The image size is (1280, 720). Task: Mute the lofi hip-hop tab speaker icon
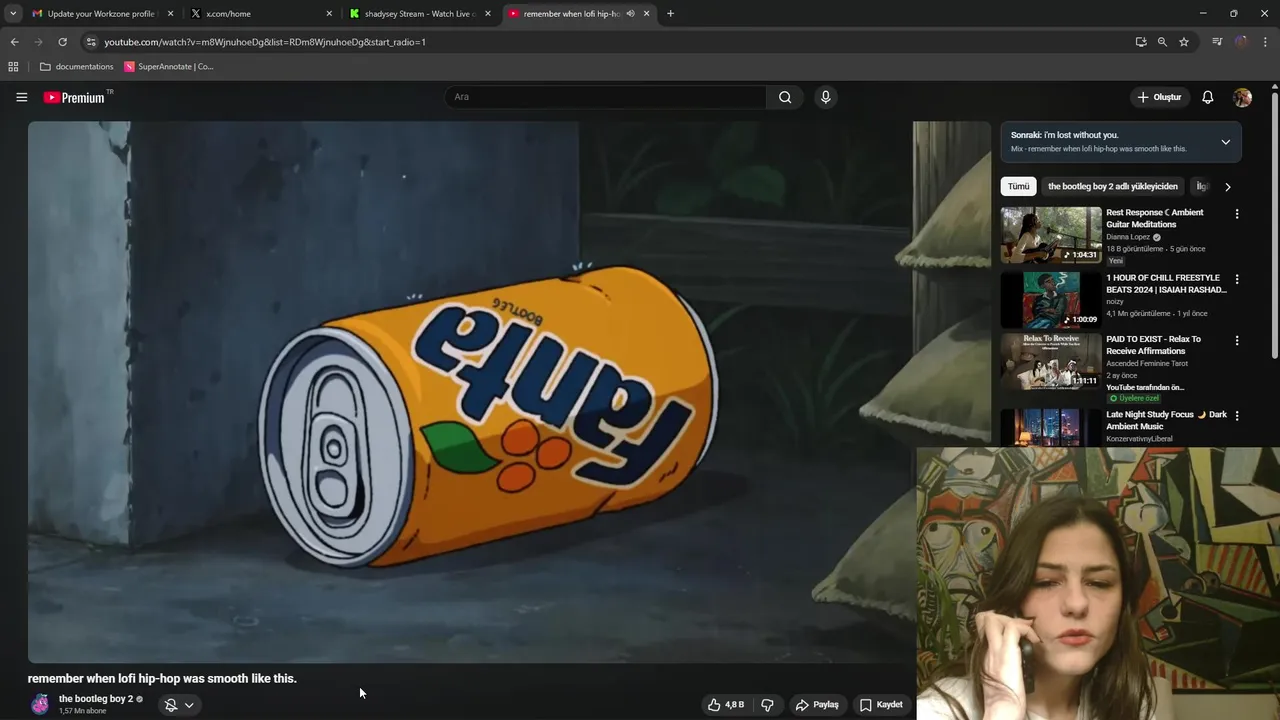tap(630, 14)
